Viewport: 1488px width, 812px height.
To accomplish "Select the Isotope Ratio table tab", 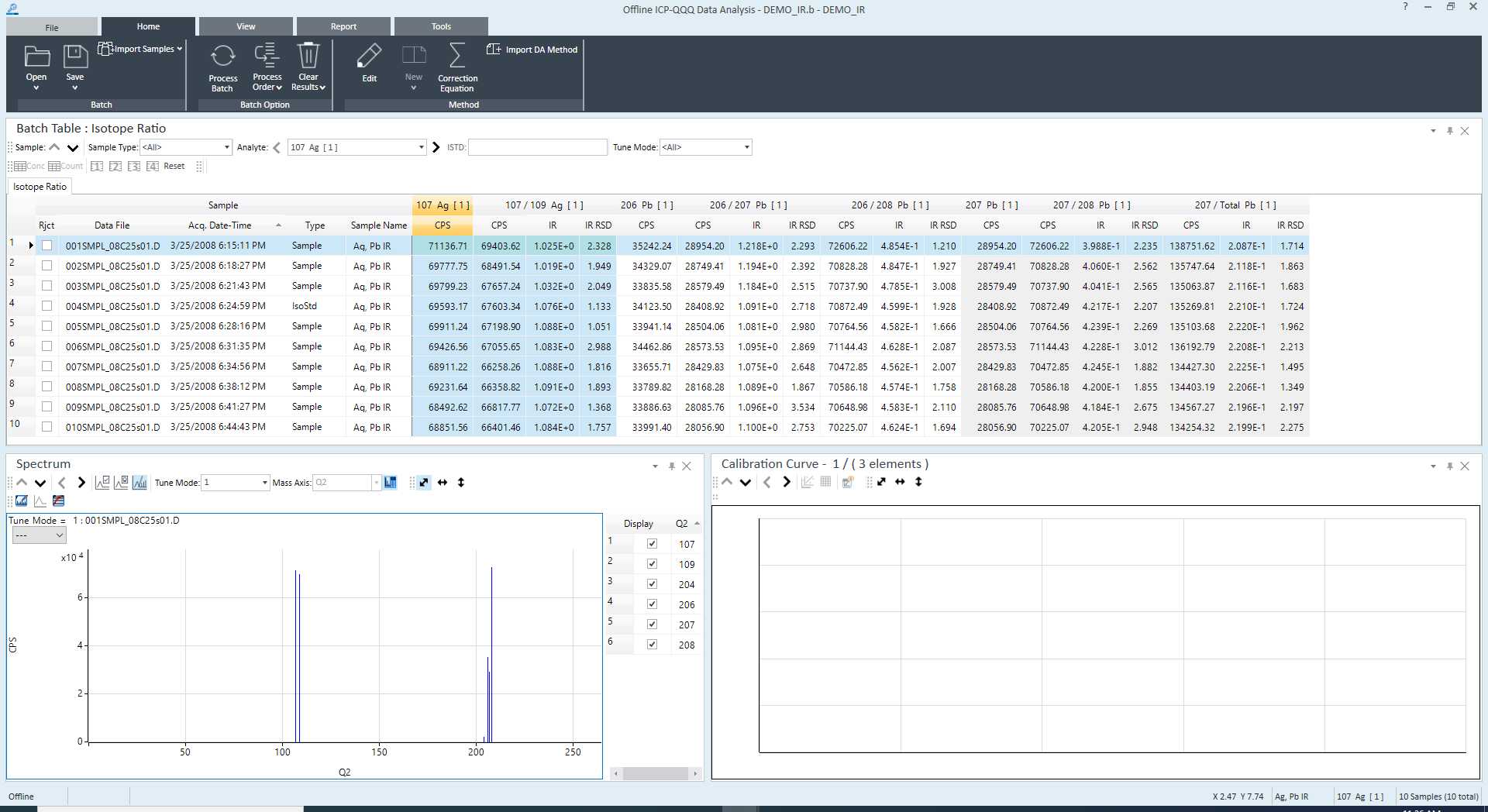I will [40, 187].
